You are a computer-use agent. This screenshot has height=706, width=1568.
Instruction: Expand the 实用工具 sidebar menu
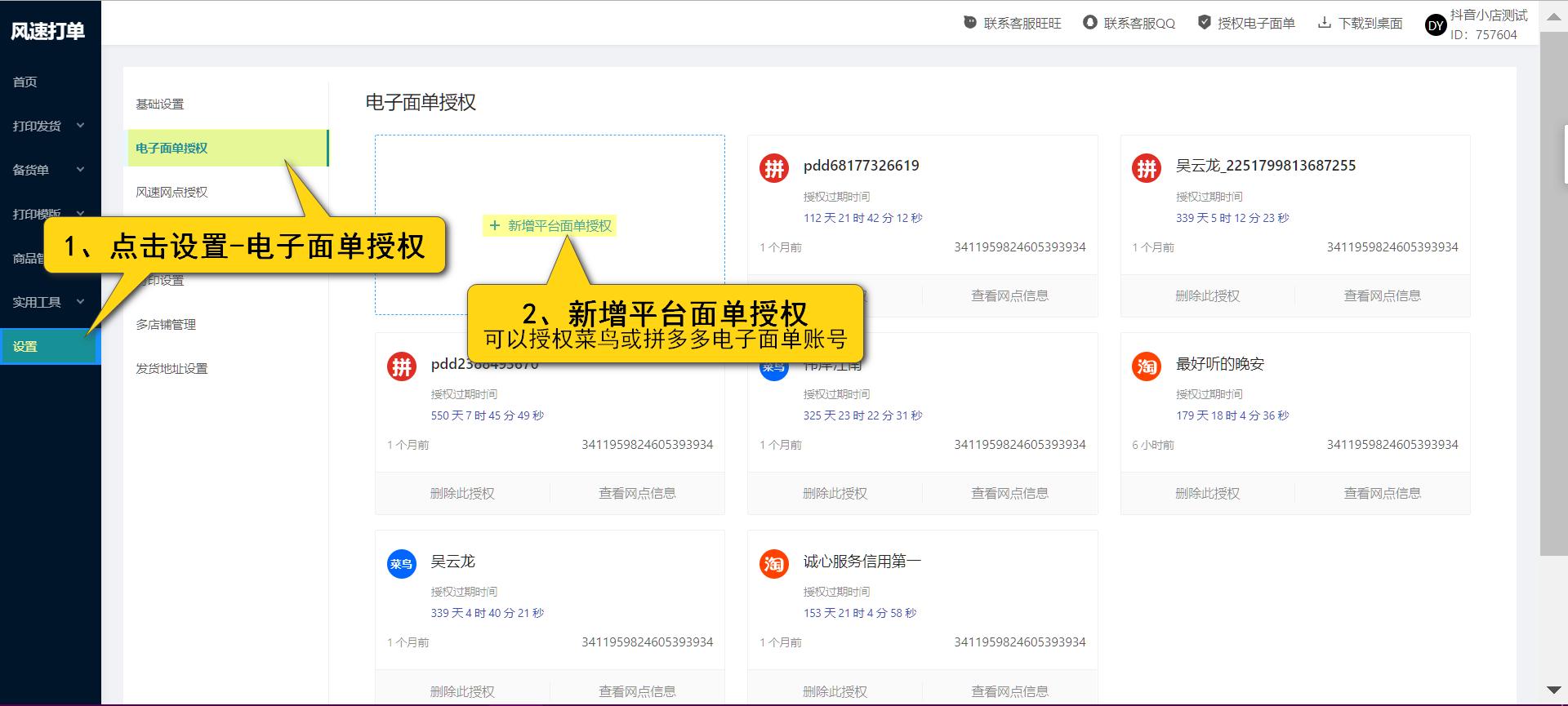(49, 302)
